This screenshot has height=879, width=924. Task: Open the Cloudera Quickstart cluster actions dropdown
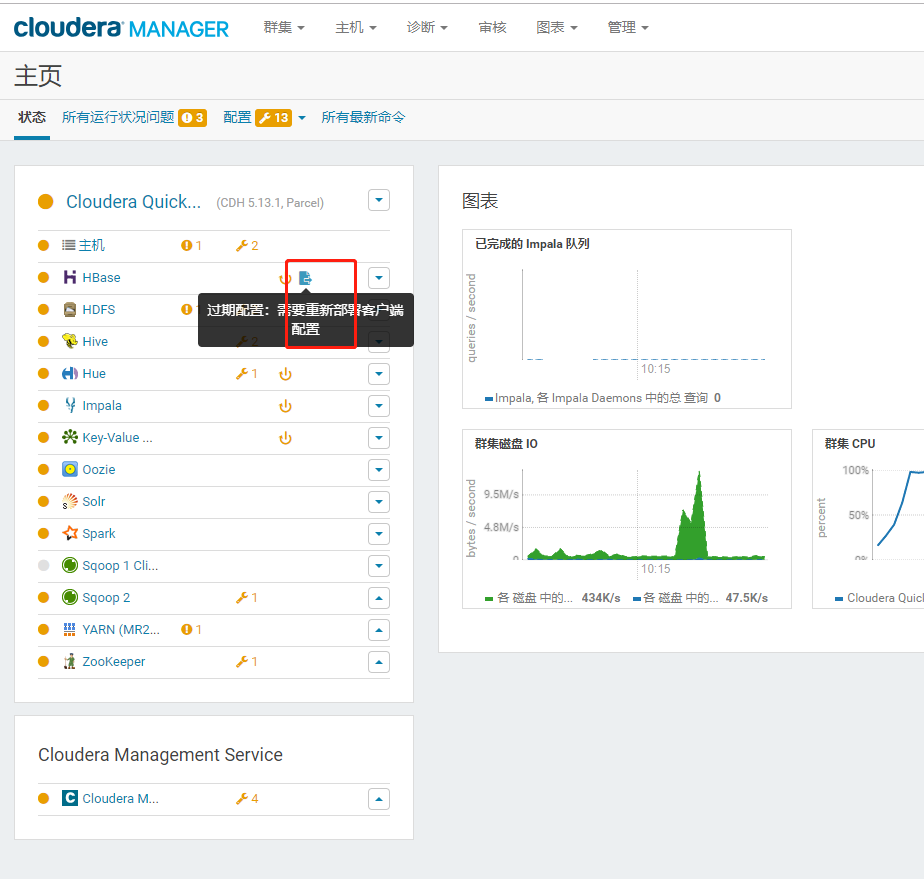pyautogui.click(x=379, y=200)
